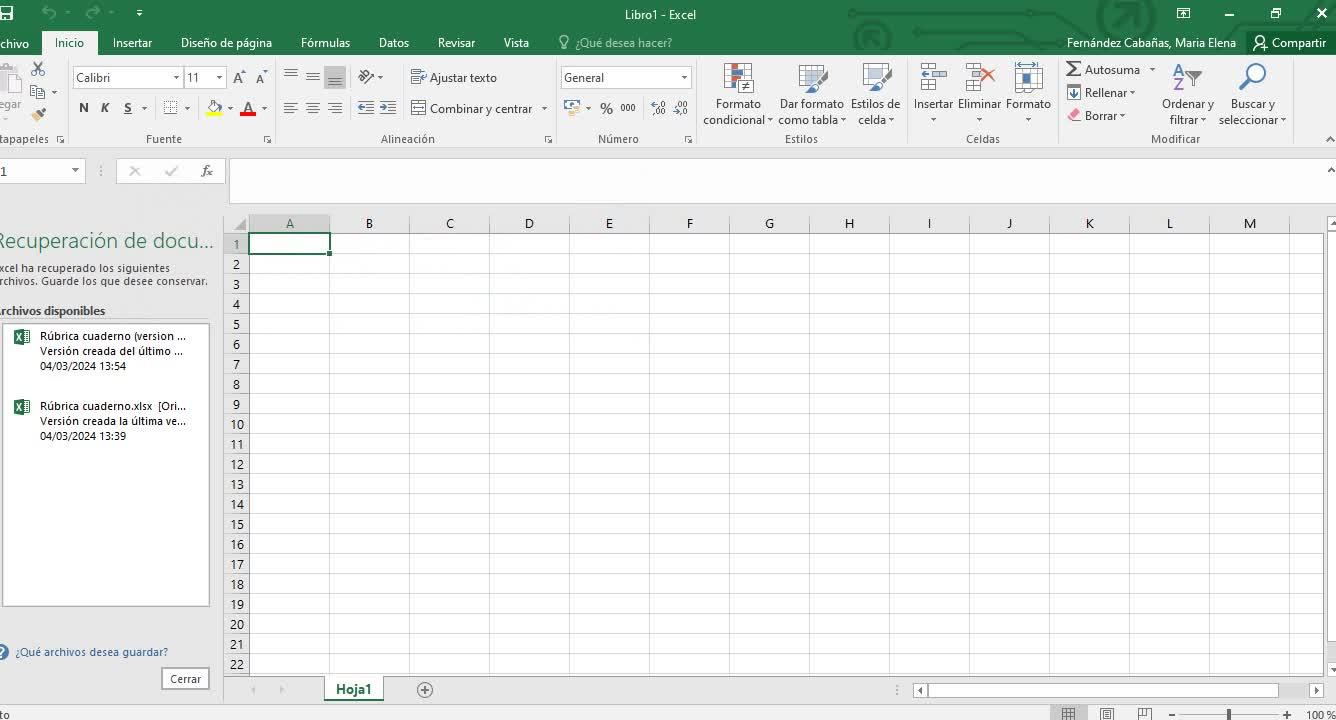Image resolution: width=1336 pixels, height=720 pixels.
Task: Increase font size with the larger A
Action: pos(239,78)
